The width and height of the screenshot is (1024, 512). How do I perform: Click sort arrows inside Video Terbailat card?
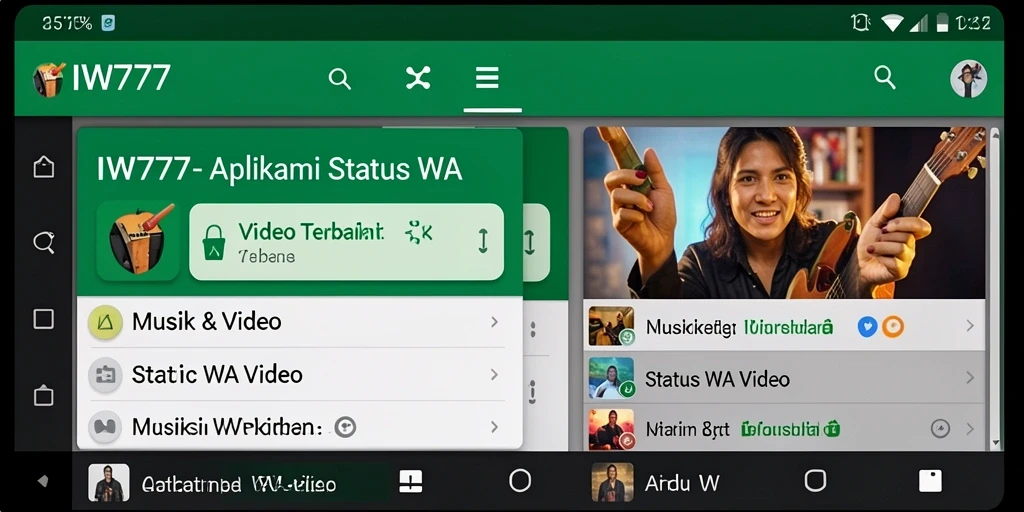483,242
